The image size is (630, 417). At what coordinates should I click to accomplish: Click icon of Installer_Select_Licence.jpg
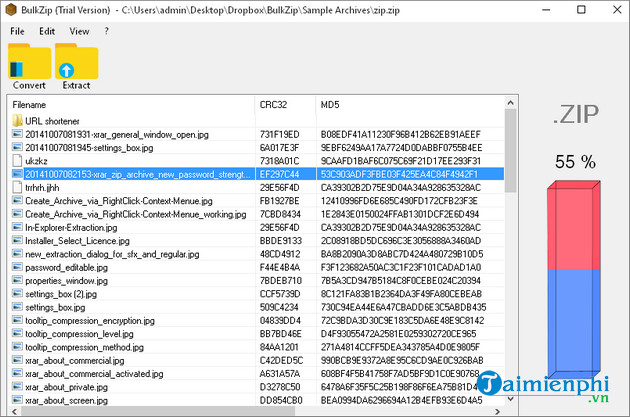[17, 241]
